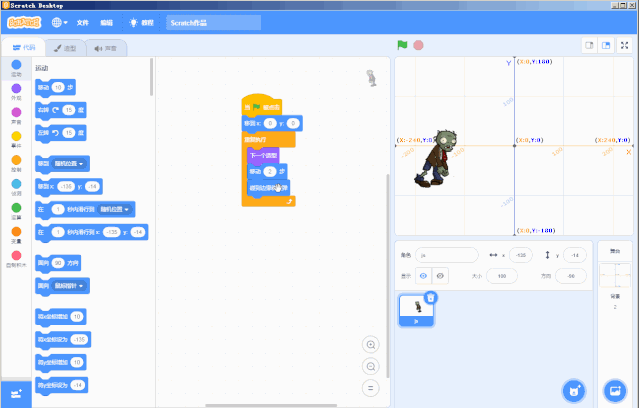The image size is (639, 408).
Task: Zoom out the code workspace
Action: point(370,366)
